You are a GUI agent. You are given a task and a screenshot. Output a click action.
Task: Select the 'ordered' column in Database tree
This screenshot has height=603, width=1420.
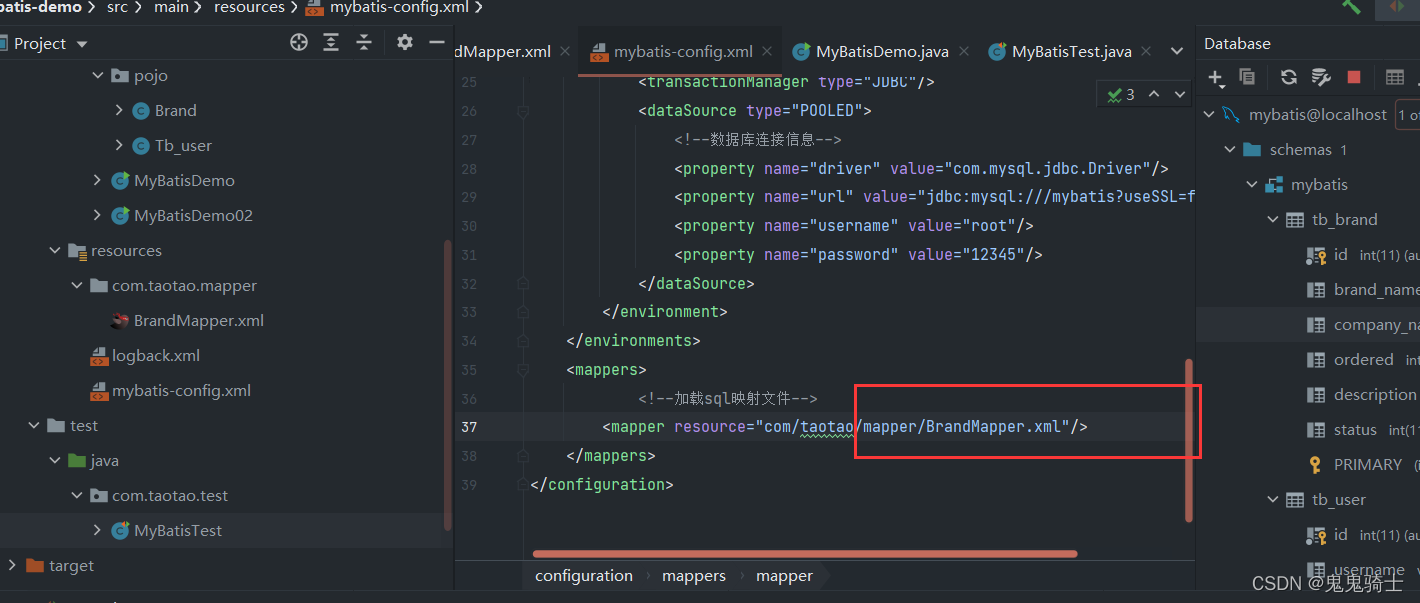point(1363,359)
